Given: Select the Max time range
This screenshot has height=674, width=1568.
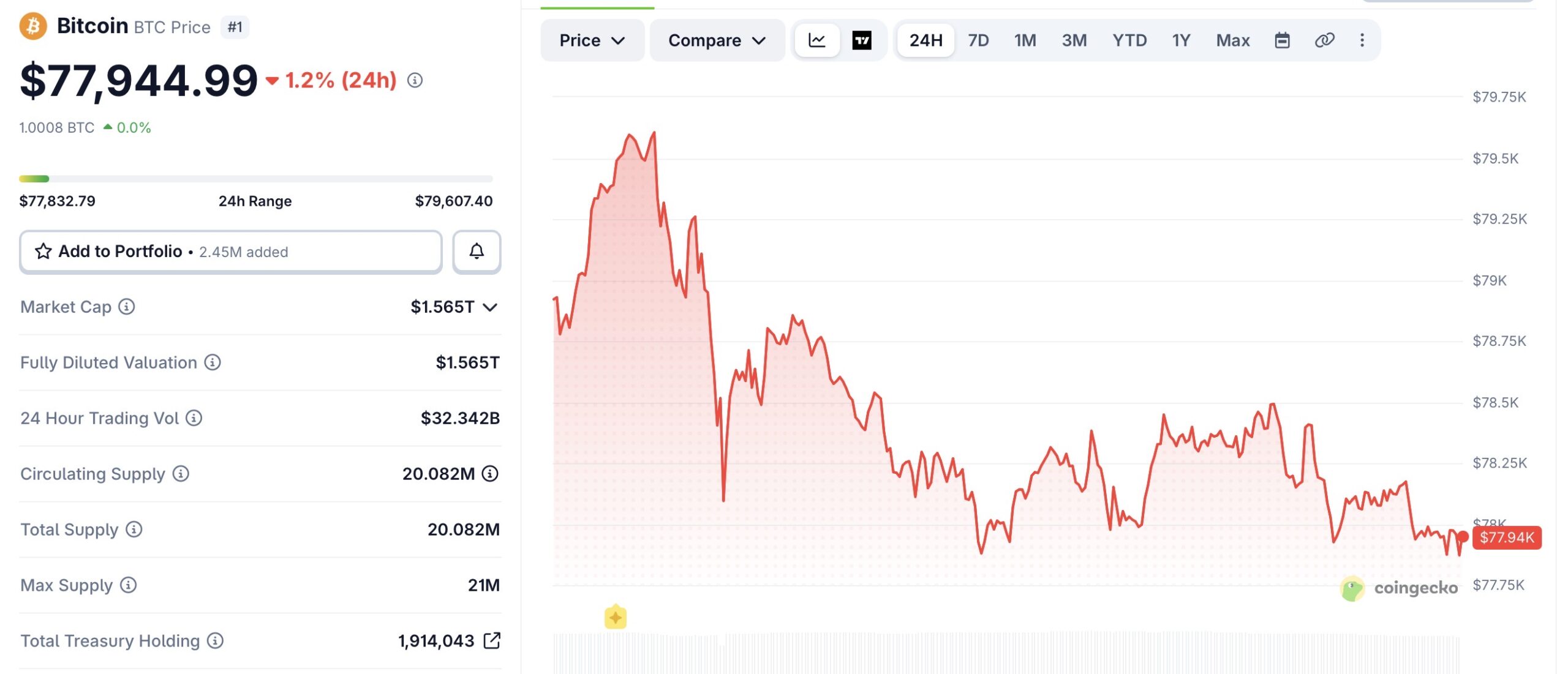Looking at the screenshot, I should click(x=1232, y=40).
